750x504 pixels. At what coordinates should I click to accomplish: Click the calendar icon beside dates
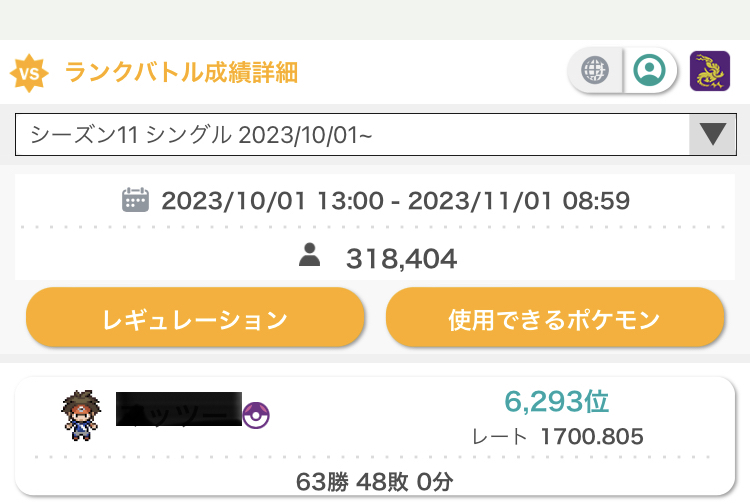point(135,200)
